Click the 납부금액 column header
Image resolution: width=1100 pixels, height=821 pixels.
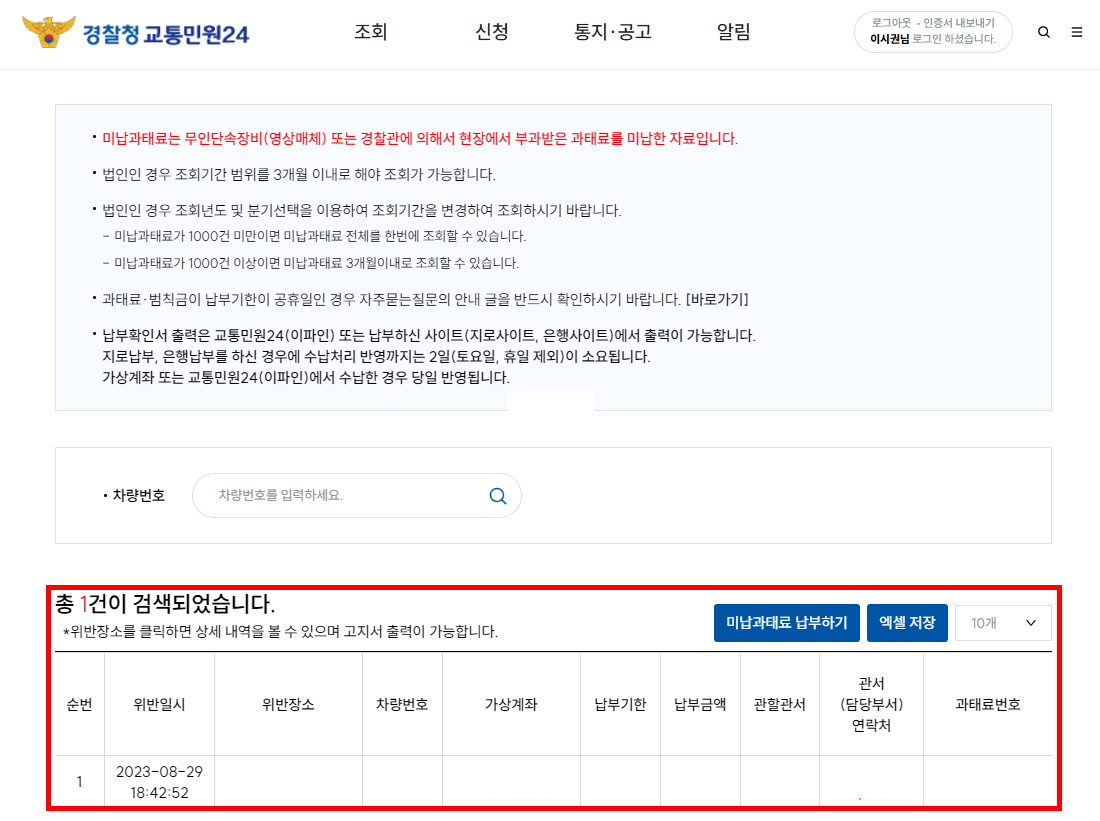699,705
